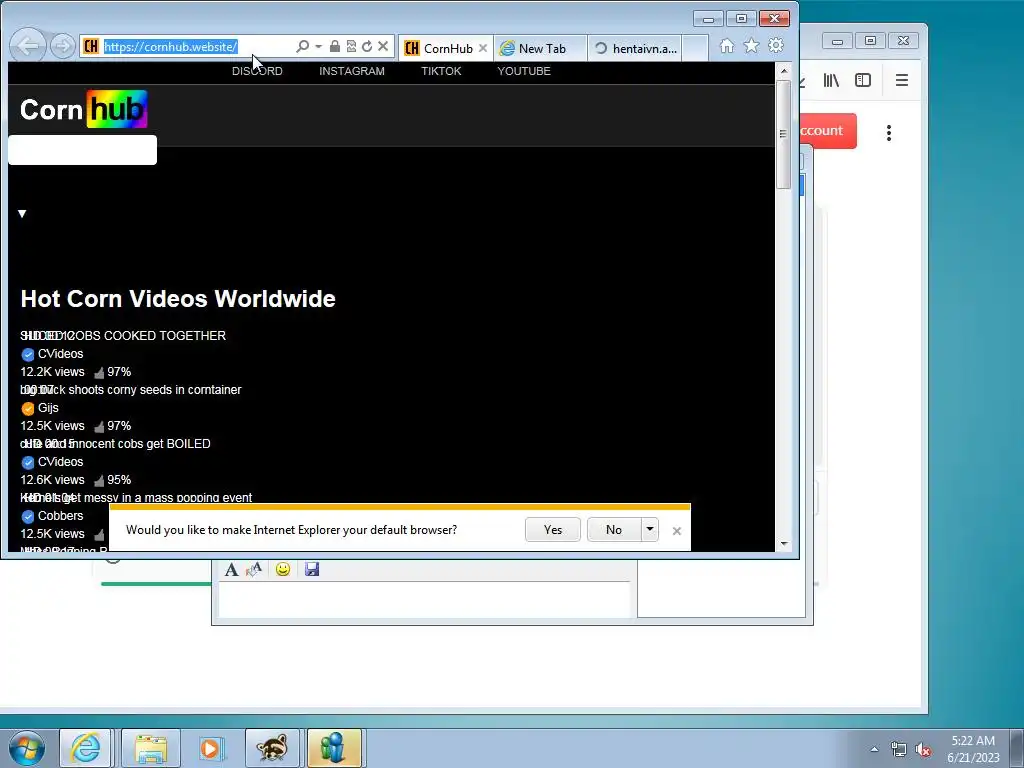The image size is (1024, 768).
Task: Click the Internet Explorer Home icon
Action: pos(727,46)
